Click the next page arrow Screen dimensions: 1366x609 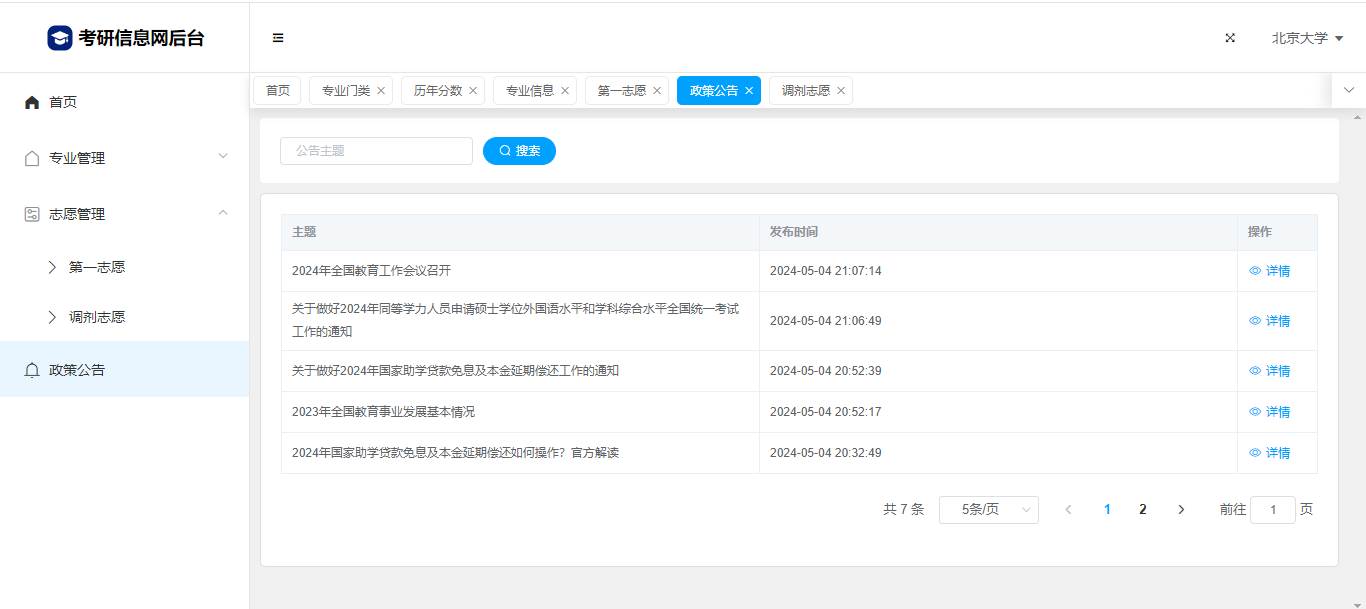(x=1181, y=510)
